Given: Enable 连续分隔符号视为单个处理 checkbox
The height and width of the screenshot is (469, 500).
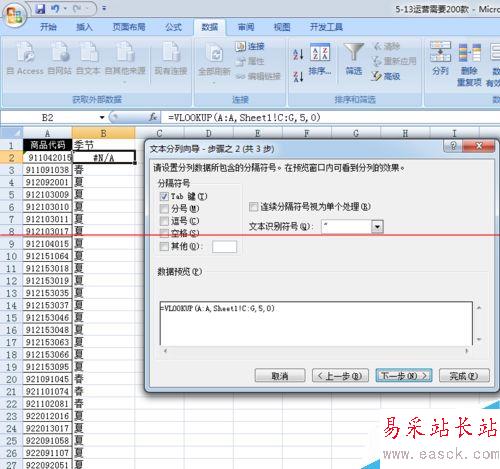Looking at the screenshot, I should click(253, 207).
